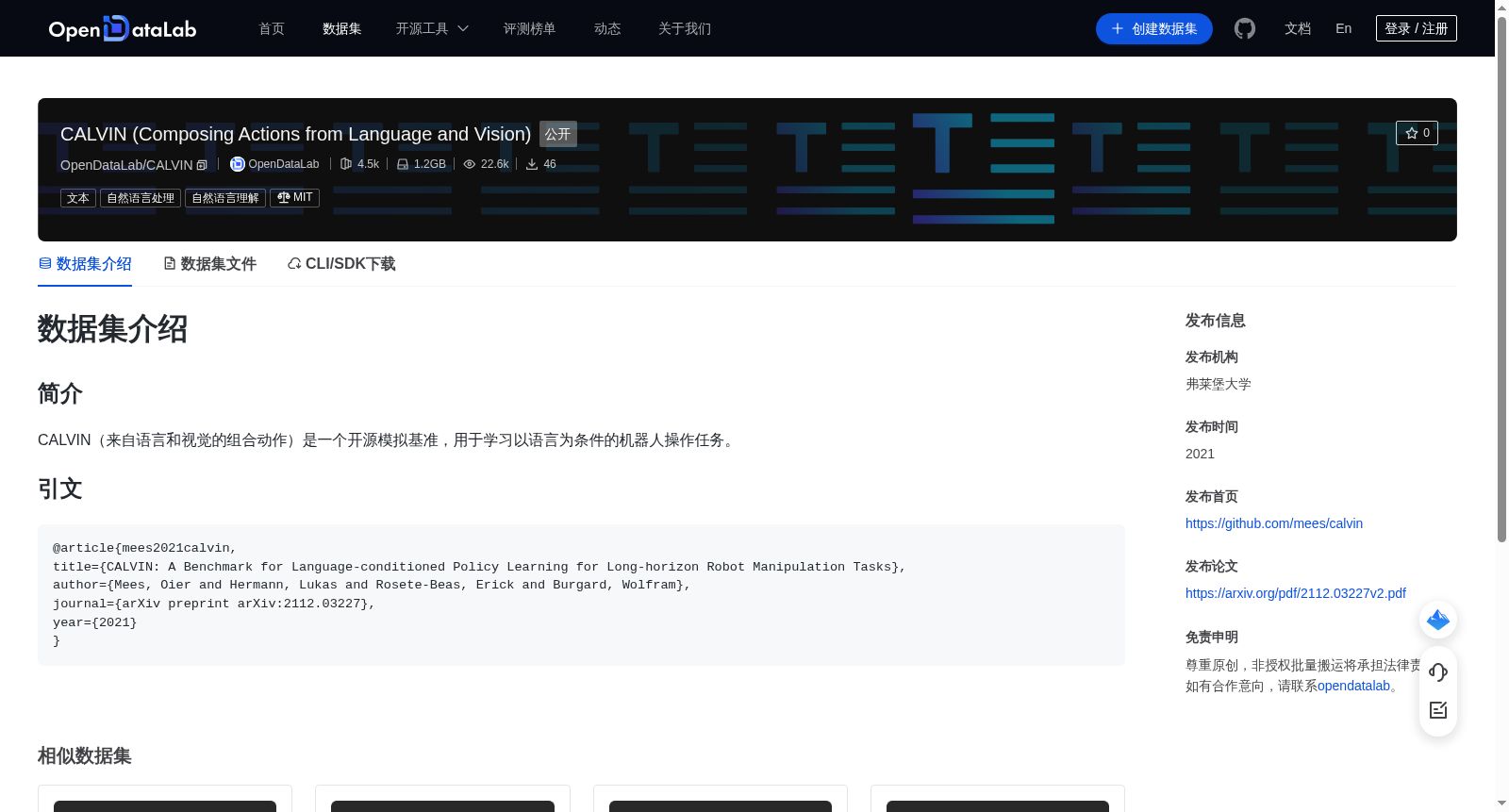
Task: Click the citation BibTeX code block
Action: tap(581, 595)
